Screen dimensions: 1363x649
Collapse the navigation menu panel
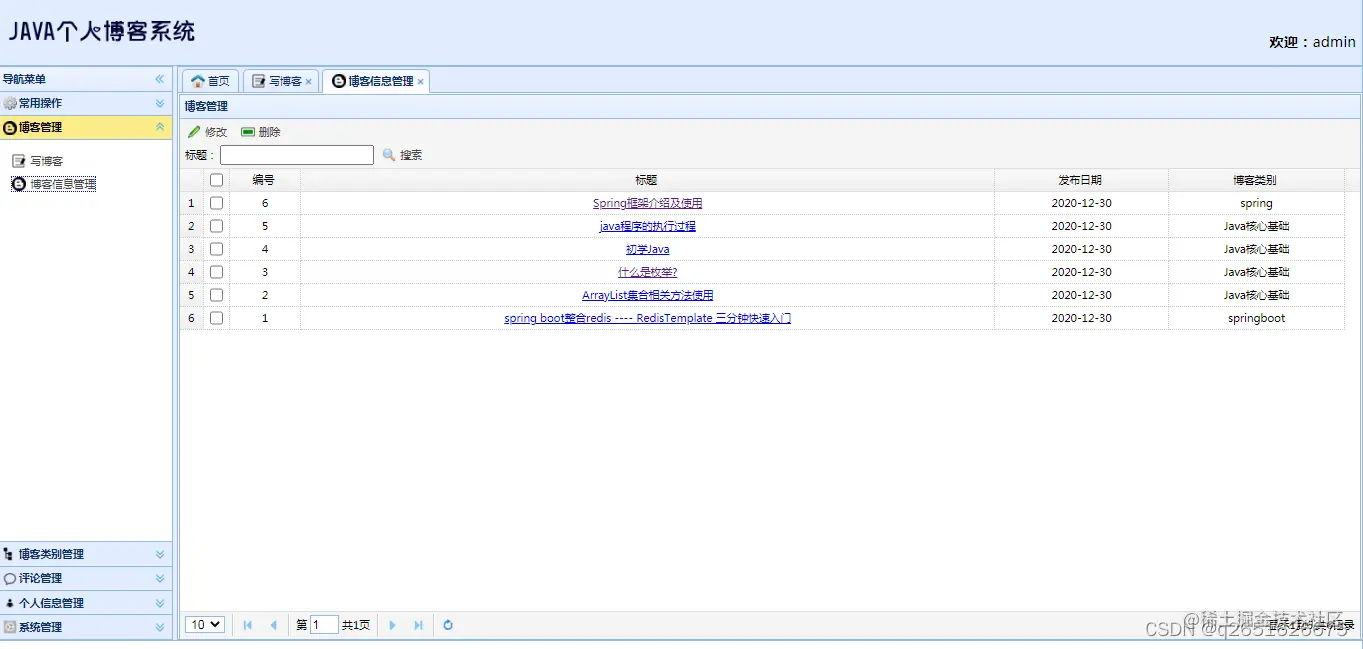click(x=160, y=79)
